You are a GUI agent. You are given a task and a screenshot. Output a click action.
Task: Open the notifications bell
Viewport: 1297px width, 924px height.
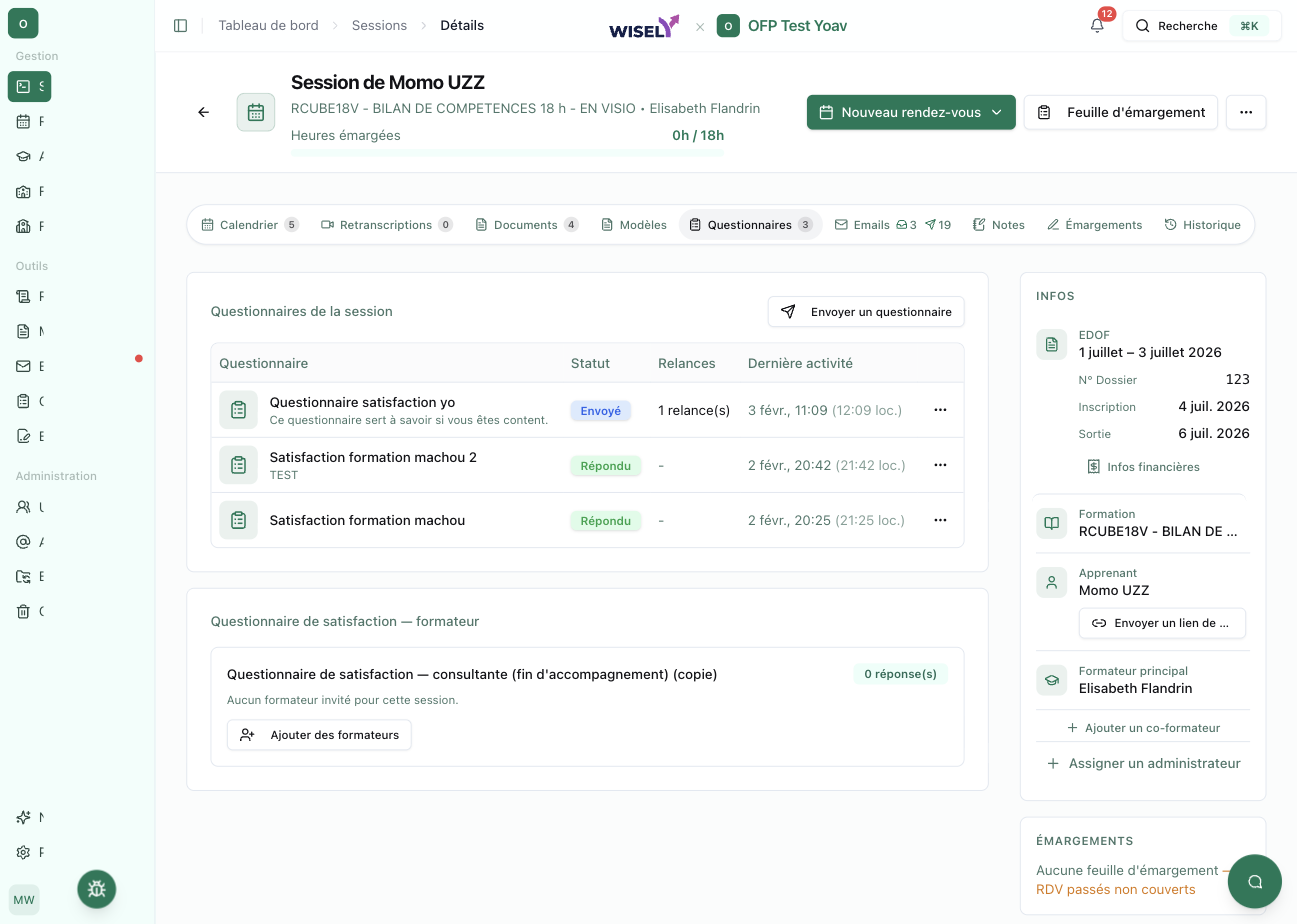[1098, 26]
